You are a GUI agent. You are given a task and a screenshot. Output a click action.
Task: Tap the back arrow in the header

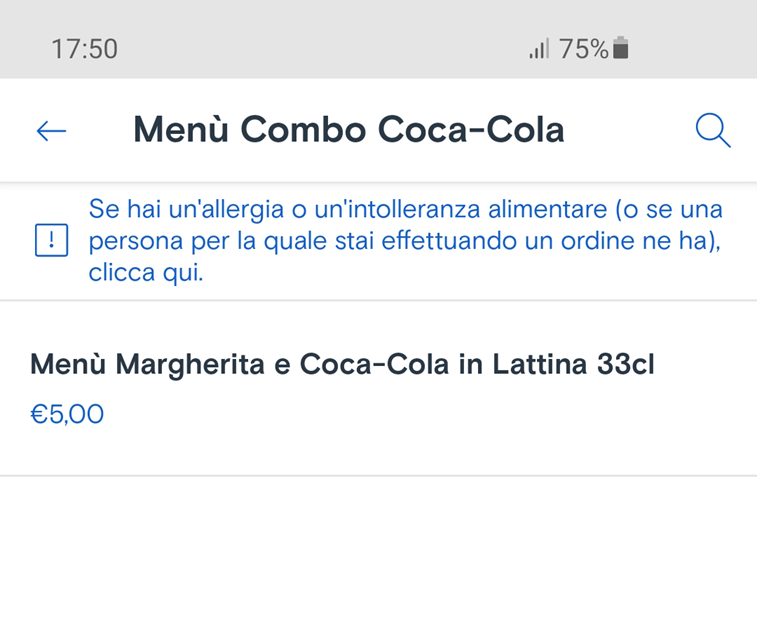tap(51, 130)
